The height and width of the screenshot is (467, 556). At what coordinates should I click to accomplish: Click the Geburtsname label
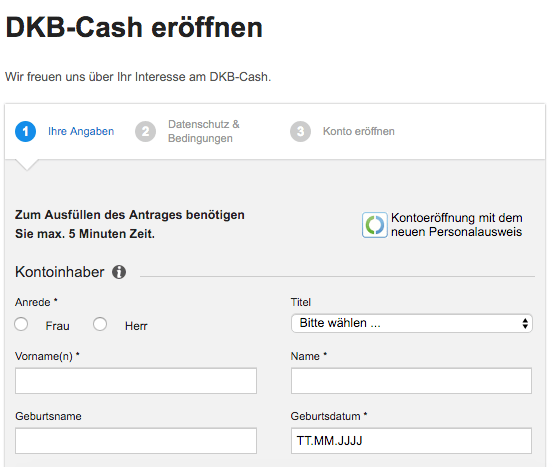click(48, 416)
